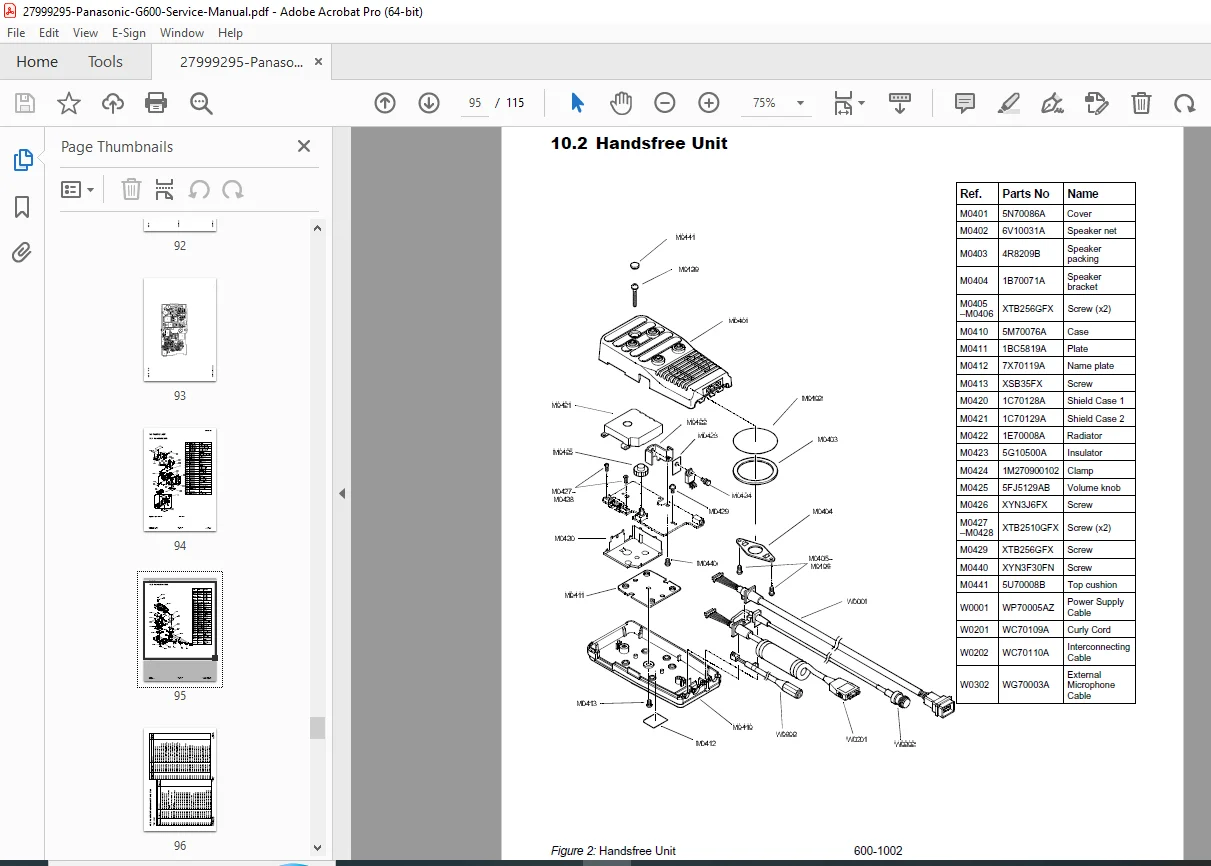Image resolution: width=1211 pixels, height=866 pixels.
Task: Open the Edit menu
Action: click(49, 32)
